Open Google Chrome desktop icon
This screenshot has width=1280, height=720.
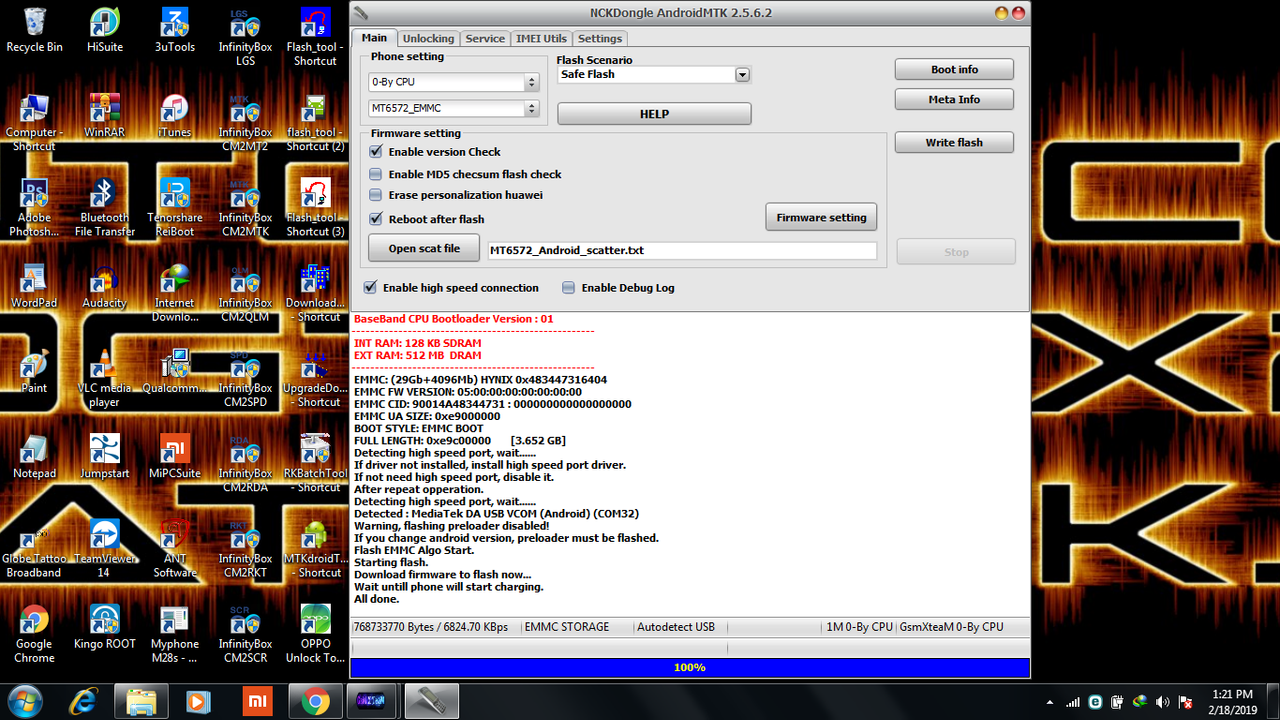[x=34, y=635]
